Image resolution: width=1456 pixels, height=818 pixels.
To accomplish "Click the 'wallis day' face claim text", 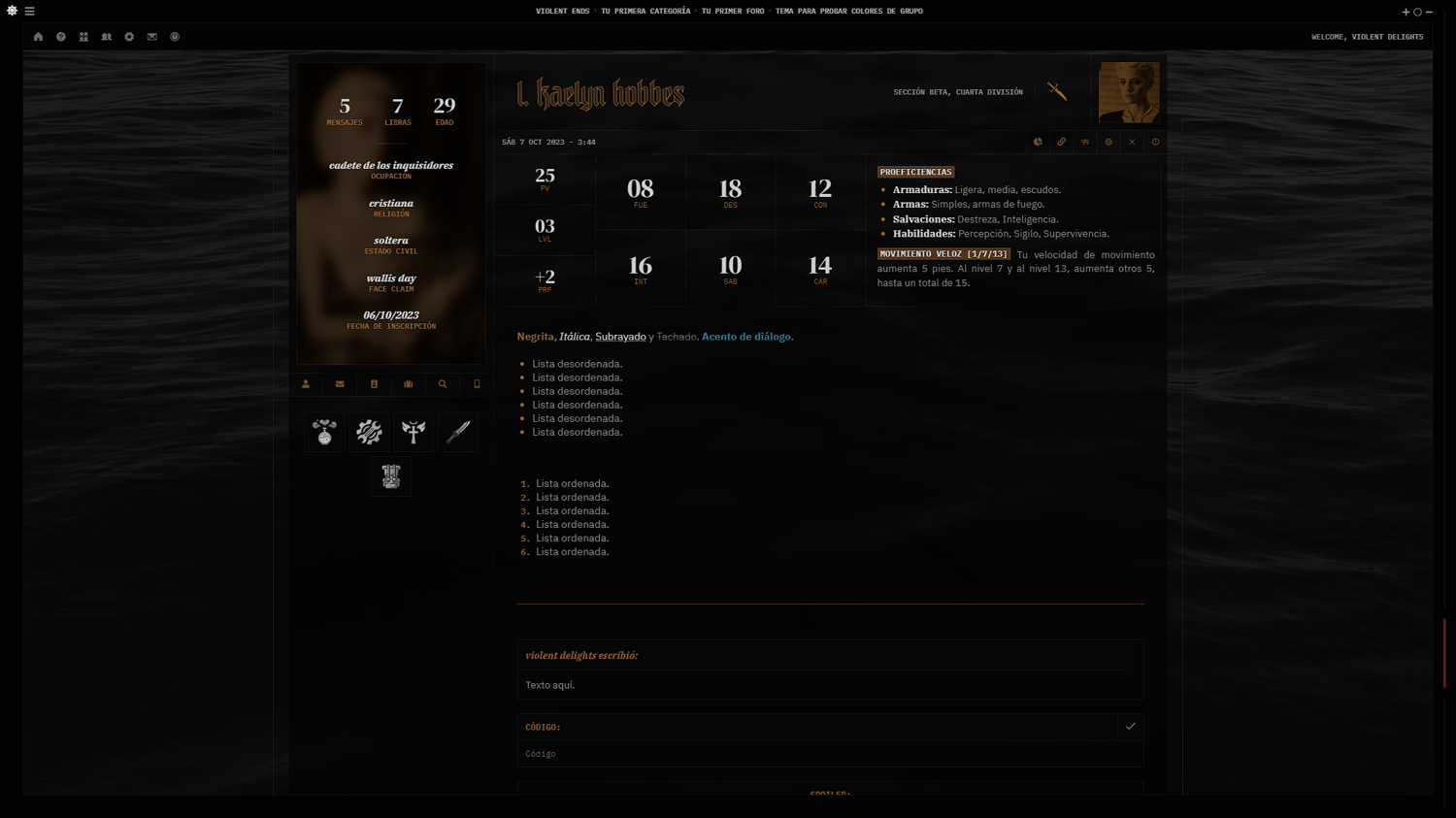I will click(x=391, y=278).
